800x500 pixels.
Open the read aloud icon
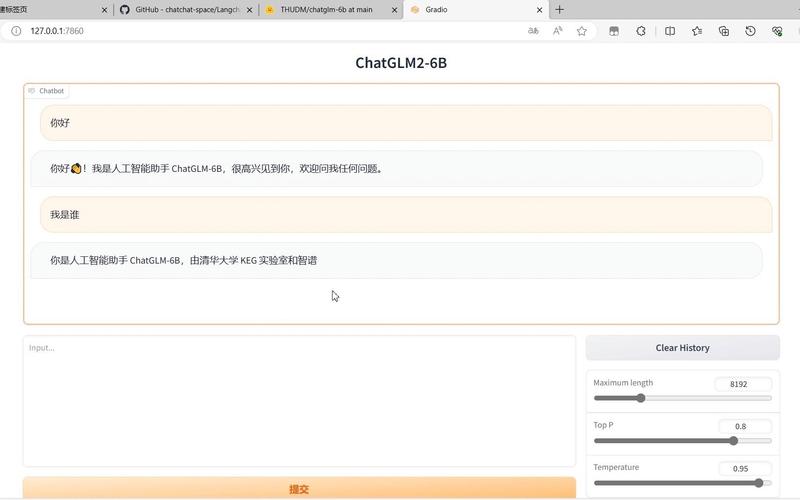pos(557,31)
